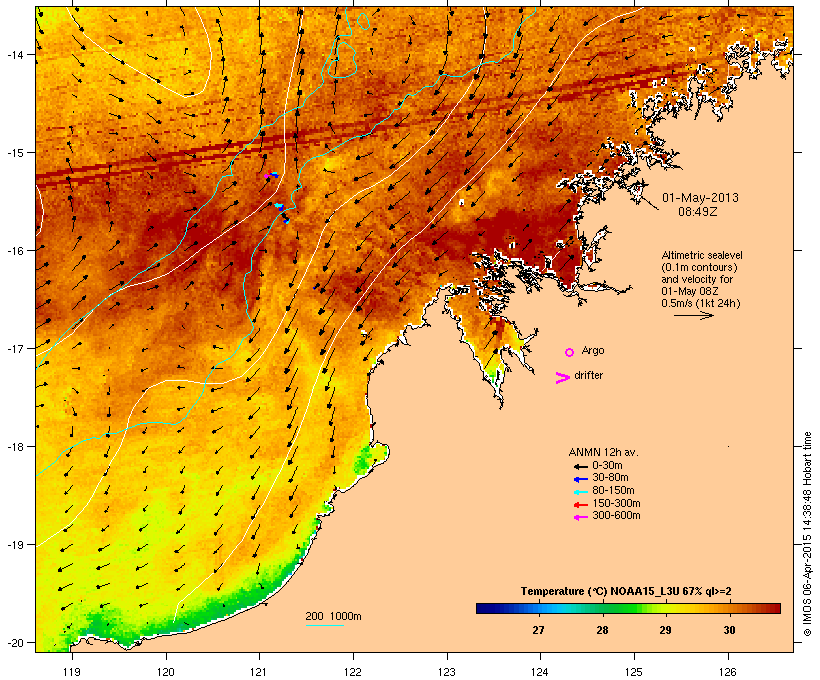Click the magenta Argo circle marker
Viewport: 820px width, 680px height.
(570, 352)
